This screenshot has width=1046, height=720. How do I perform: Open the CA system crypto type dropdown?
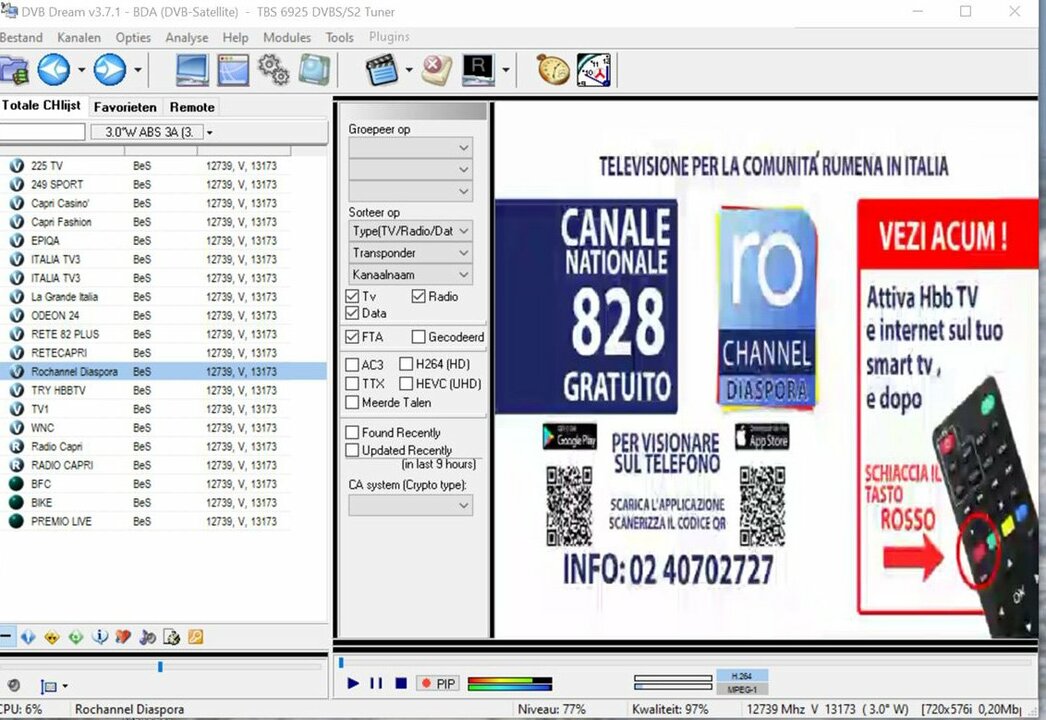(x=409, y=505)
